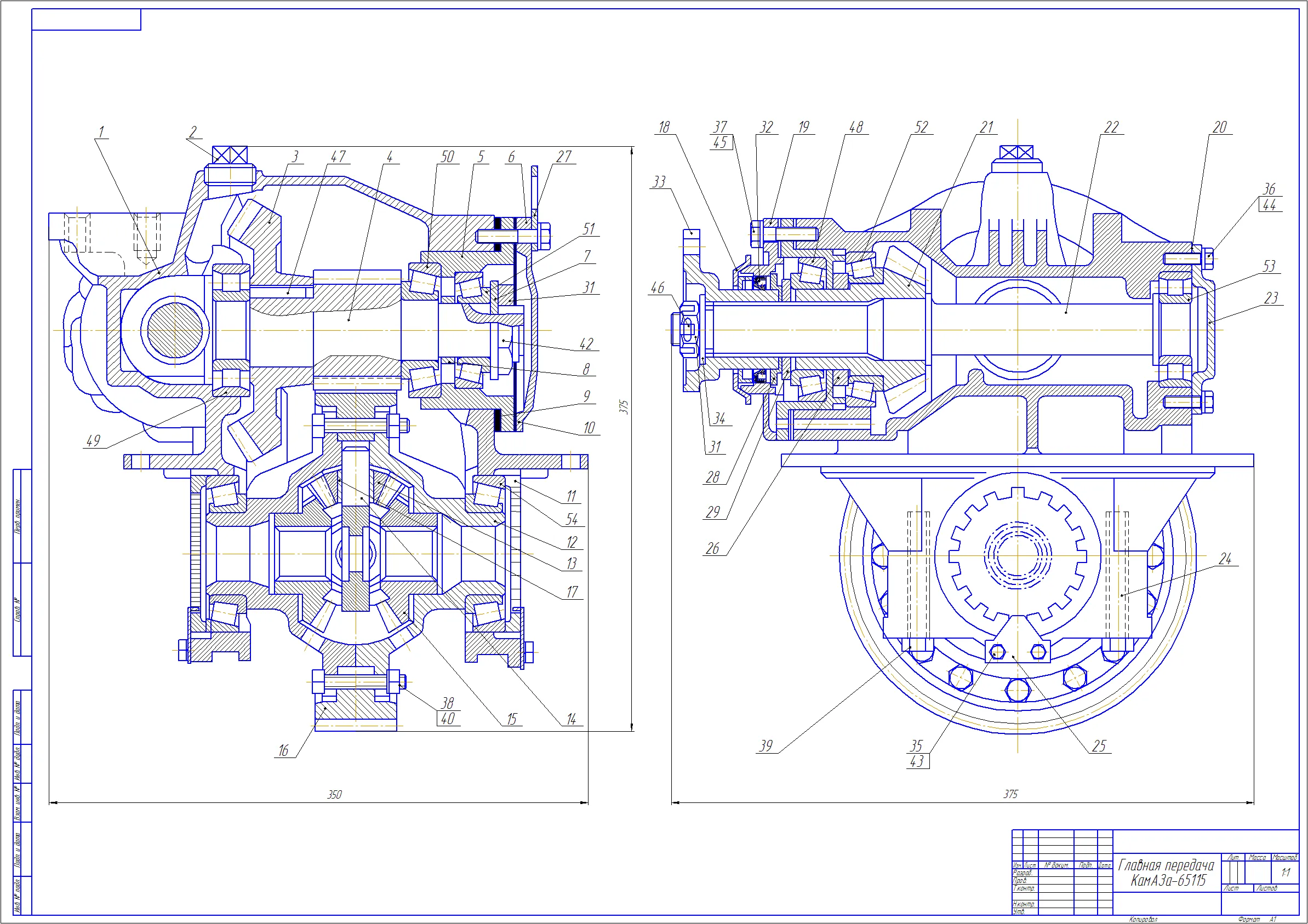1308x924 pixels.
Task: Select the boxed callout number 43
Action: [917, 762]
